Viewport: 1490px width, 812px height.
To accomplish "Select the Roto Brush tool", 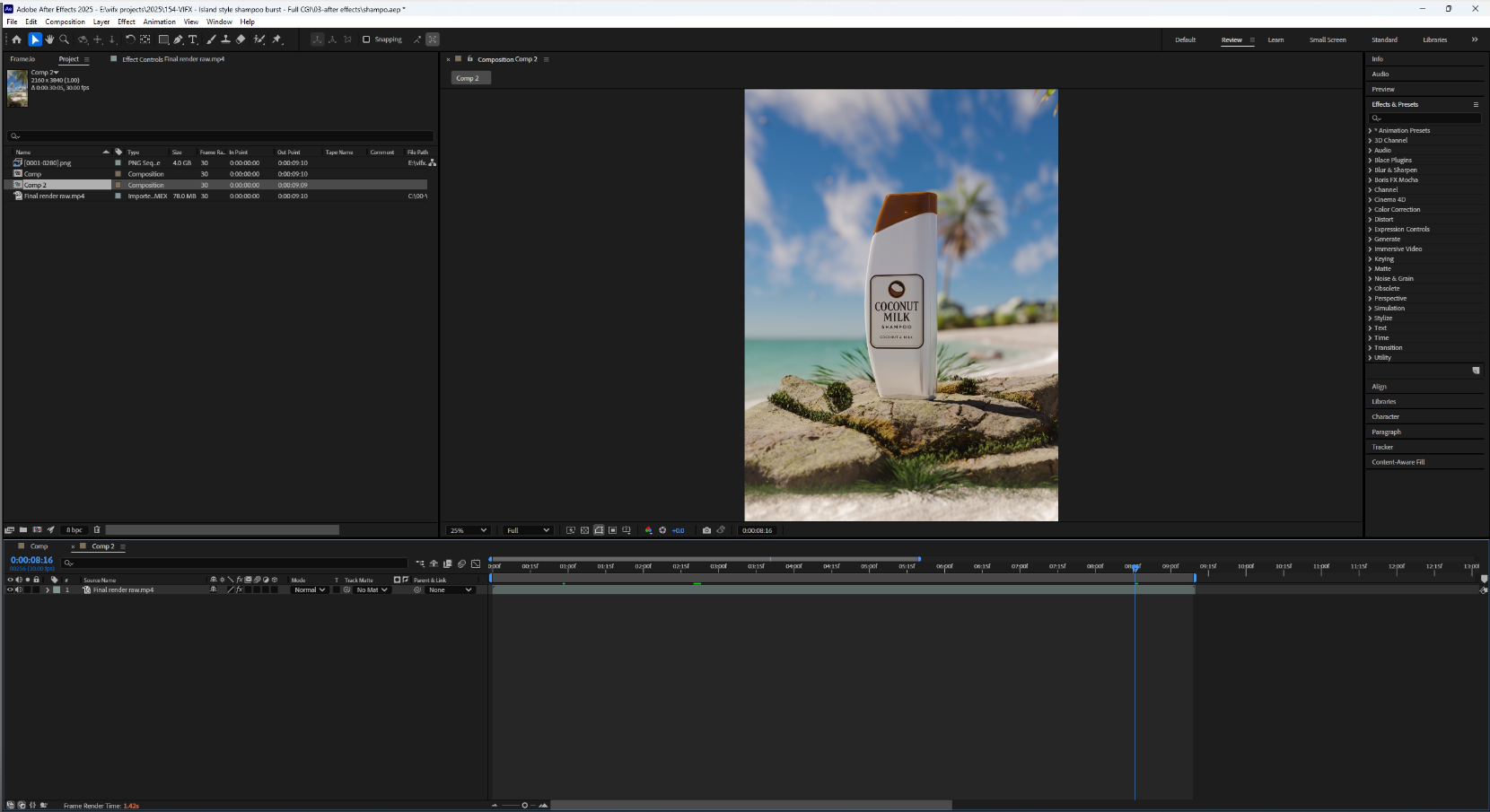I will (x=259, y=39).
